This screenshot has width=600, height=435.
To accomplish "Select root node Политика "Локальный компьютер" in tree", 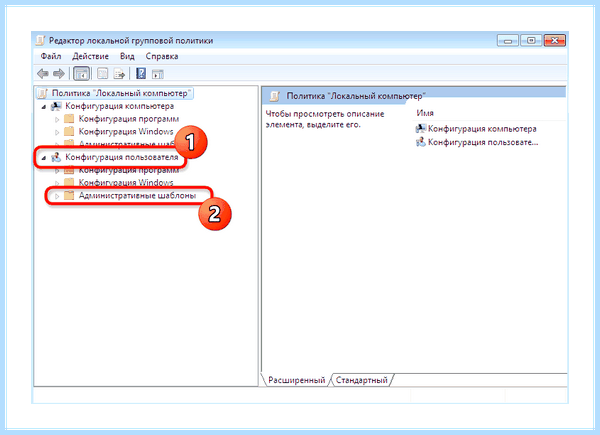I will pyautogui.click(x=121, y=93).
